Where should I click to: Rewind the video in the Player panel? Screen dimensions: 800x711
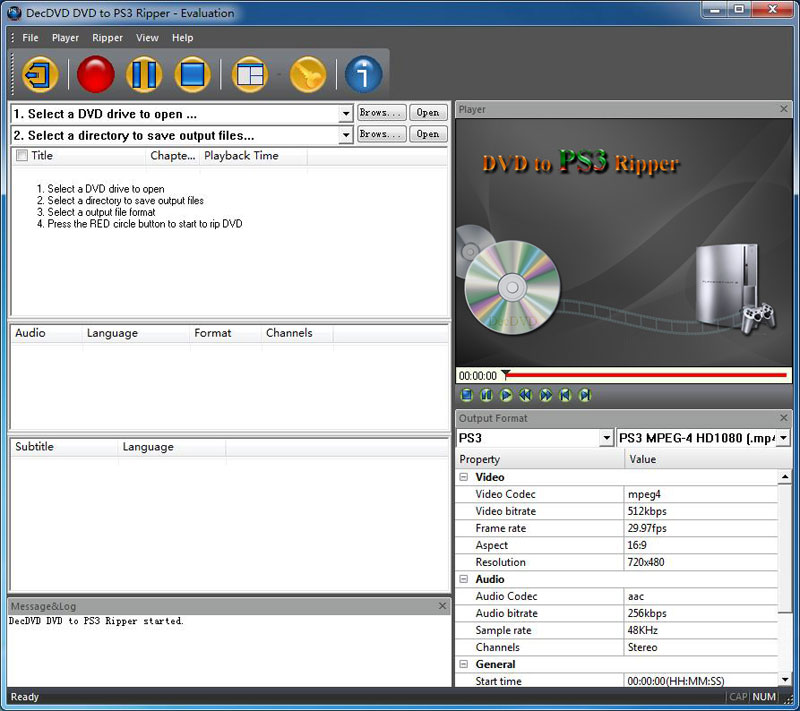[526, 395]
